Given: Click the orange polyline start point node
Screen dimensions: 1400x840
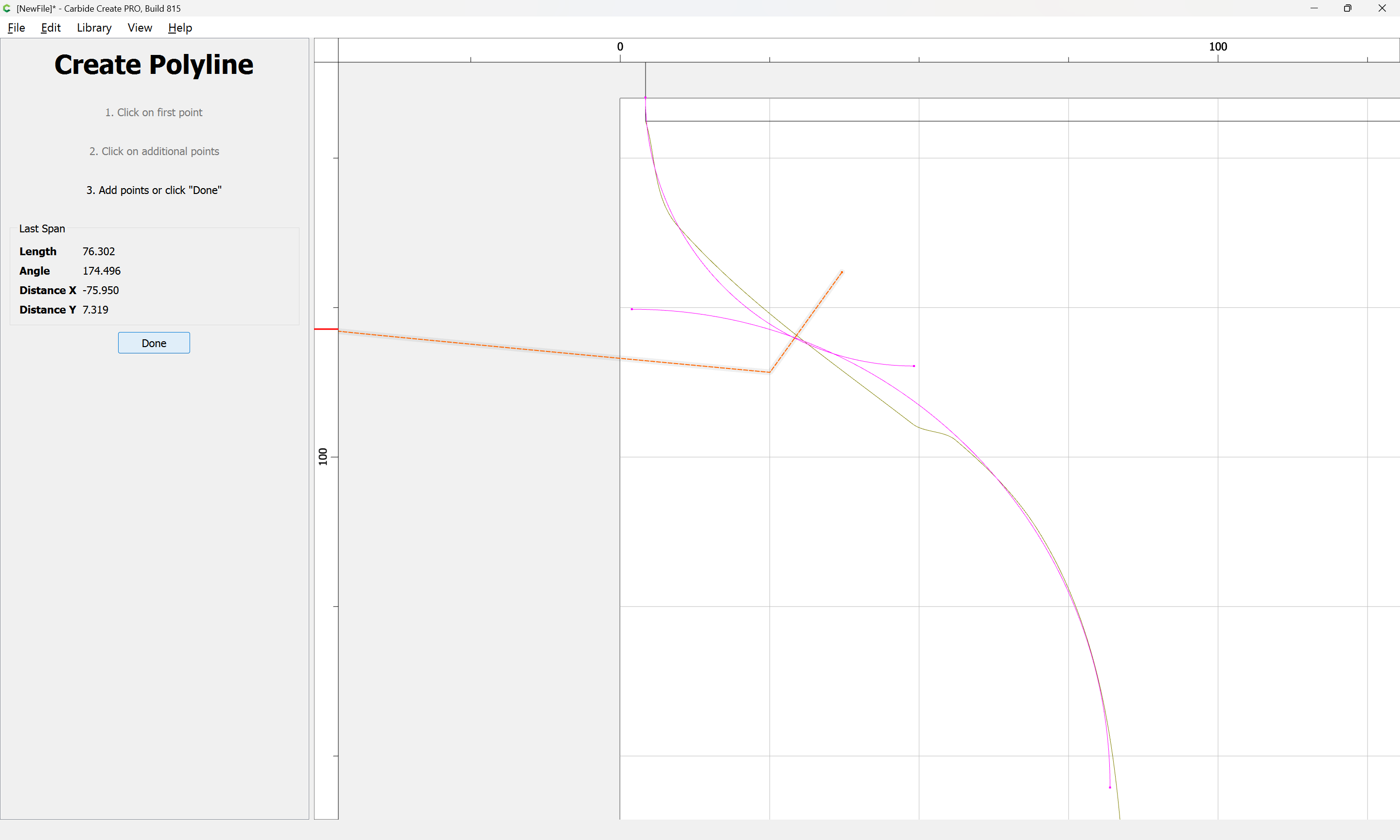Looking at the screenshot, I should [x=842, y=272].
